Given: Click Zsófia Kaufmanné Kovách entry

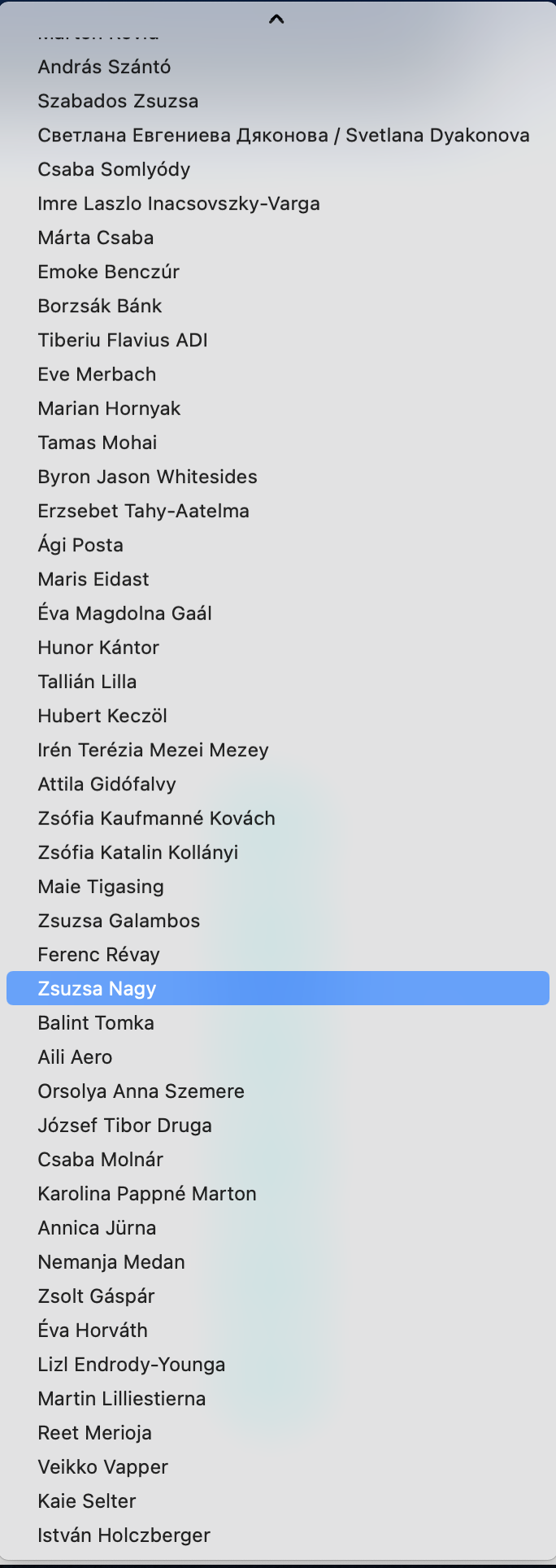Looking at the screenshot, I should pos(156,818).
